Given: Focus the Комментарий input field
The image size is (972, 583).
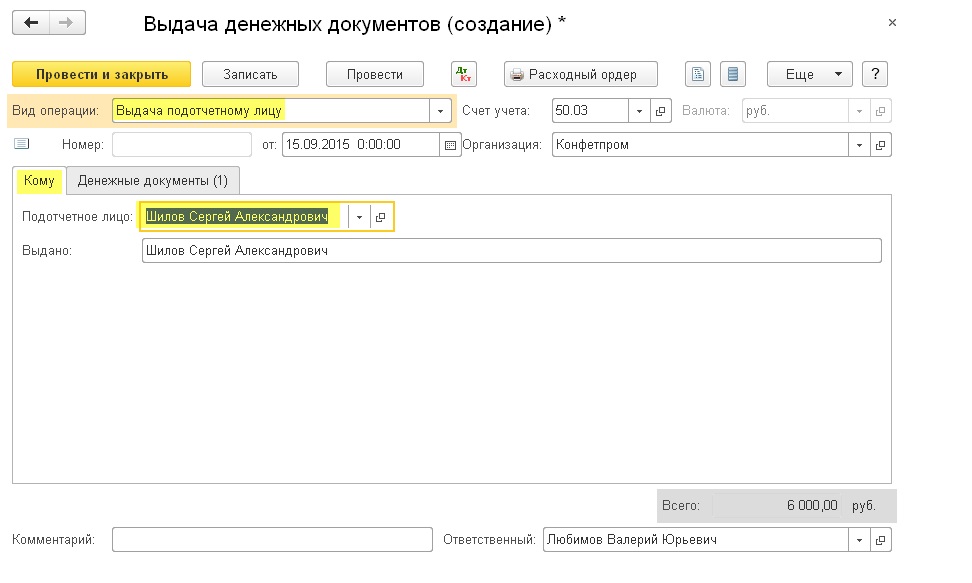Looking at the screenshot, I should pyautogui.click(x=272, y=540).
